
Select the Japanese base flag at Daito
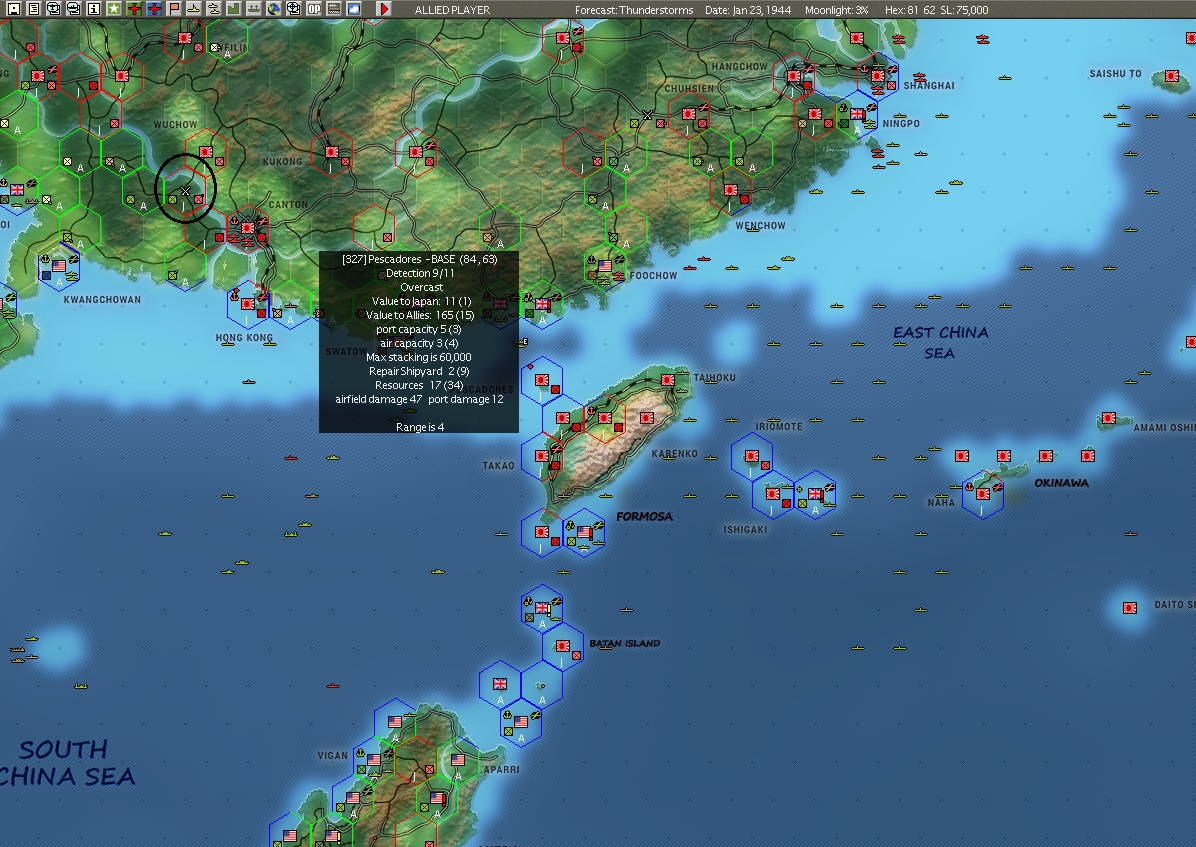1130,607
